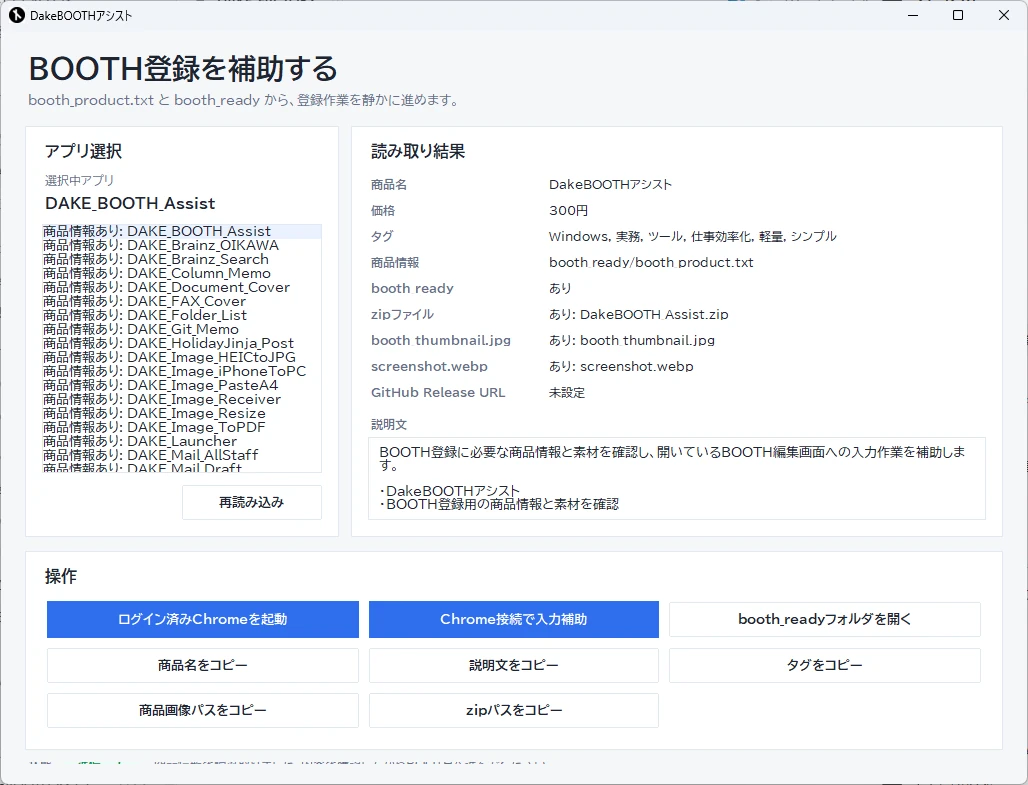Click the tags value starting with Windows
The height and width of the screenshot is (785, 1028).
692,236
